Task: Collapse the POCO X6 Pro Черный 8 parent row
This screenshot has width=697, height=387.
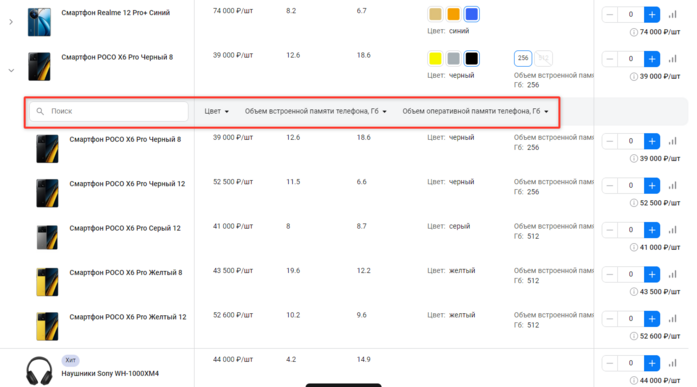Action: coord(11,70)
